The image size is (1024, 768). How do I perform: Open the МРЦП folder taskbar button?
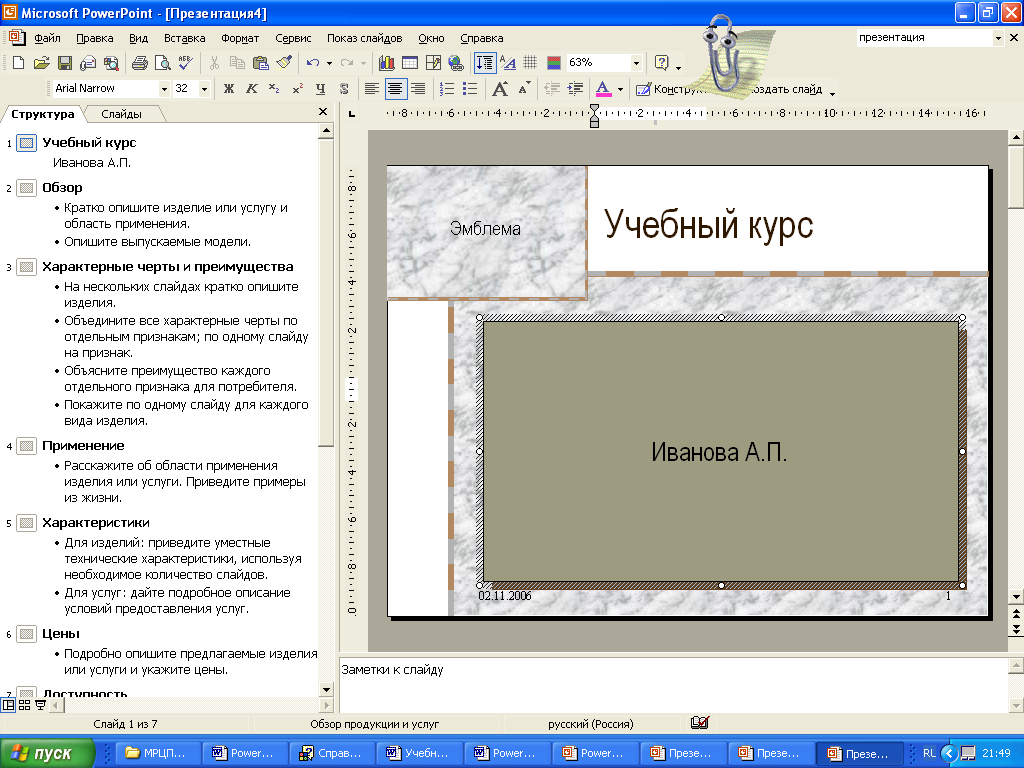point(158,753)
